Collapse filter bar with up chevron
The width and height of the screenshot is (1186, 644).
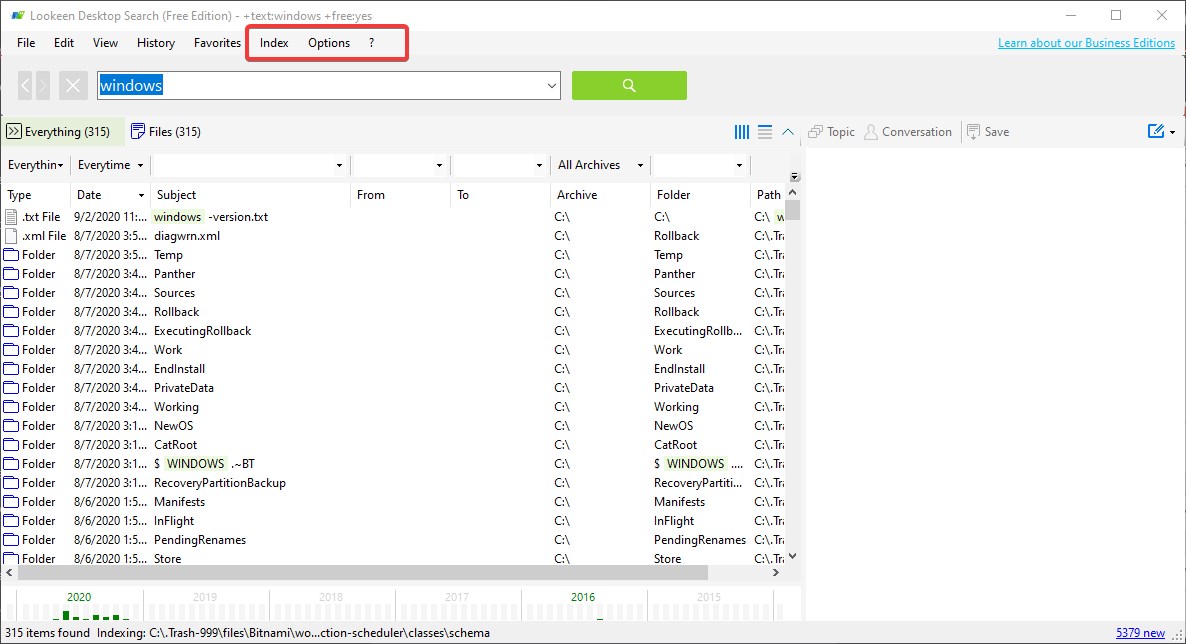tap(787, 132)
